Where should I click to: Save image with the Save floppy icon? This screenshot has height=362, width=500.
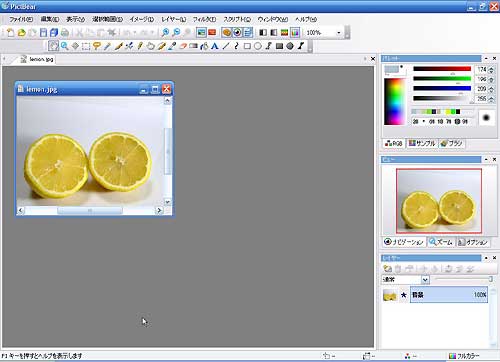coord(43,33)
